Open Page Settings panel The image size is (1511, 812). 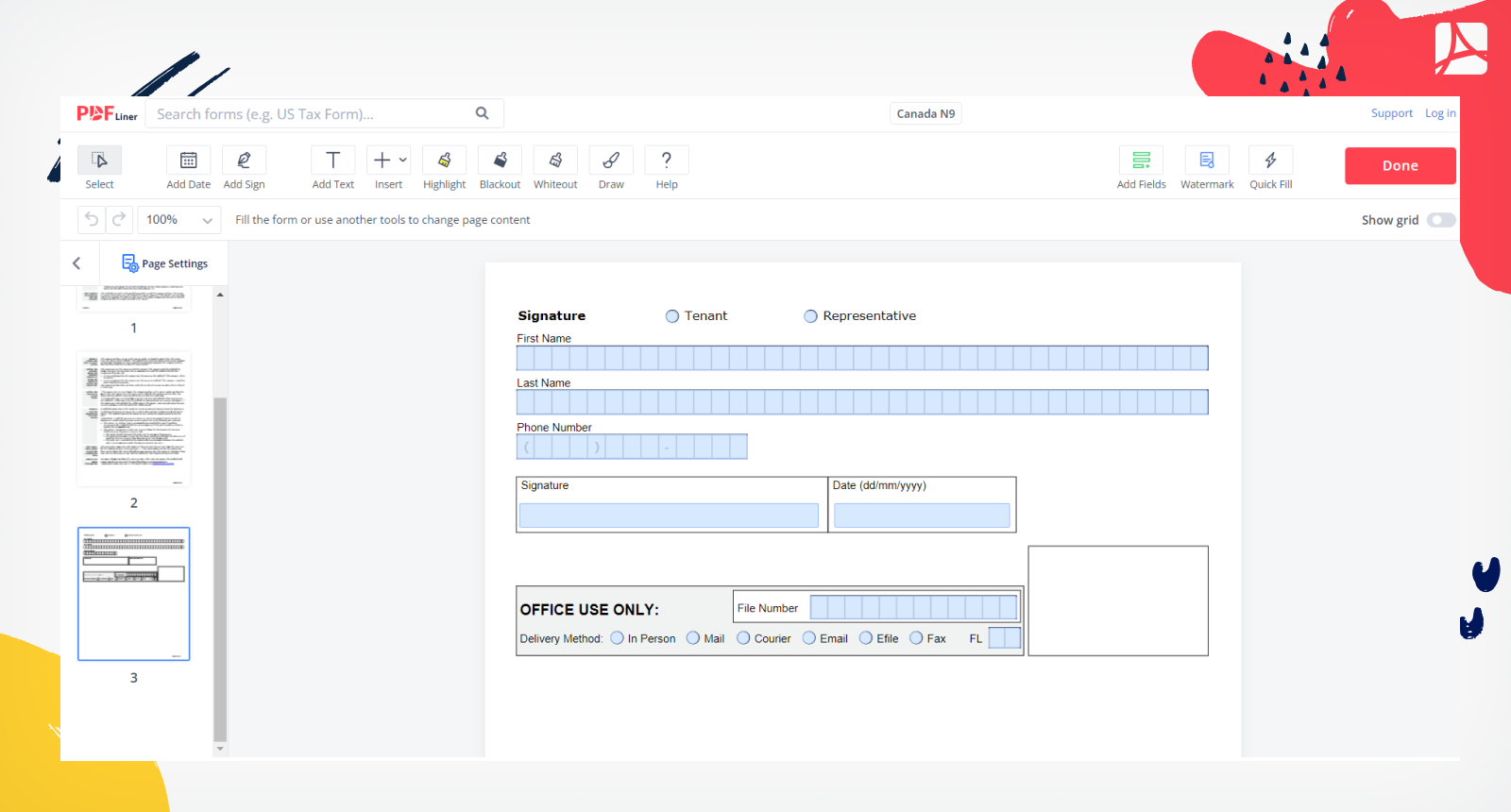(x=164, y=263)
